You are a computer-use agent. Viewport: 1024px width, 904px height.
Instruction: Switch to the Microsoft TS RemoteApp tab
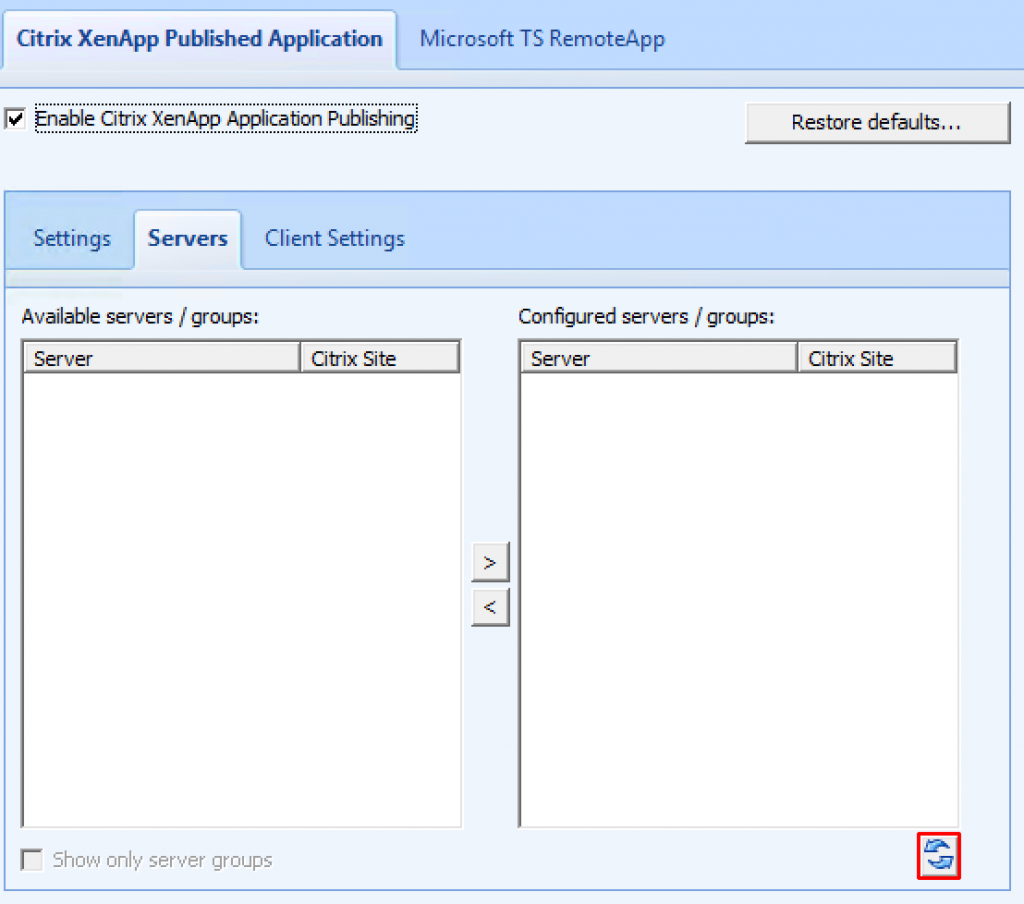coord(541,38)
